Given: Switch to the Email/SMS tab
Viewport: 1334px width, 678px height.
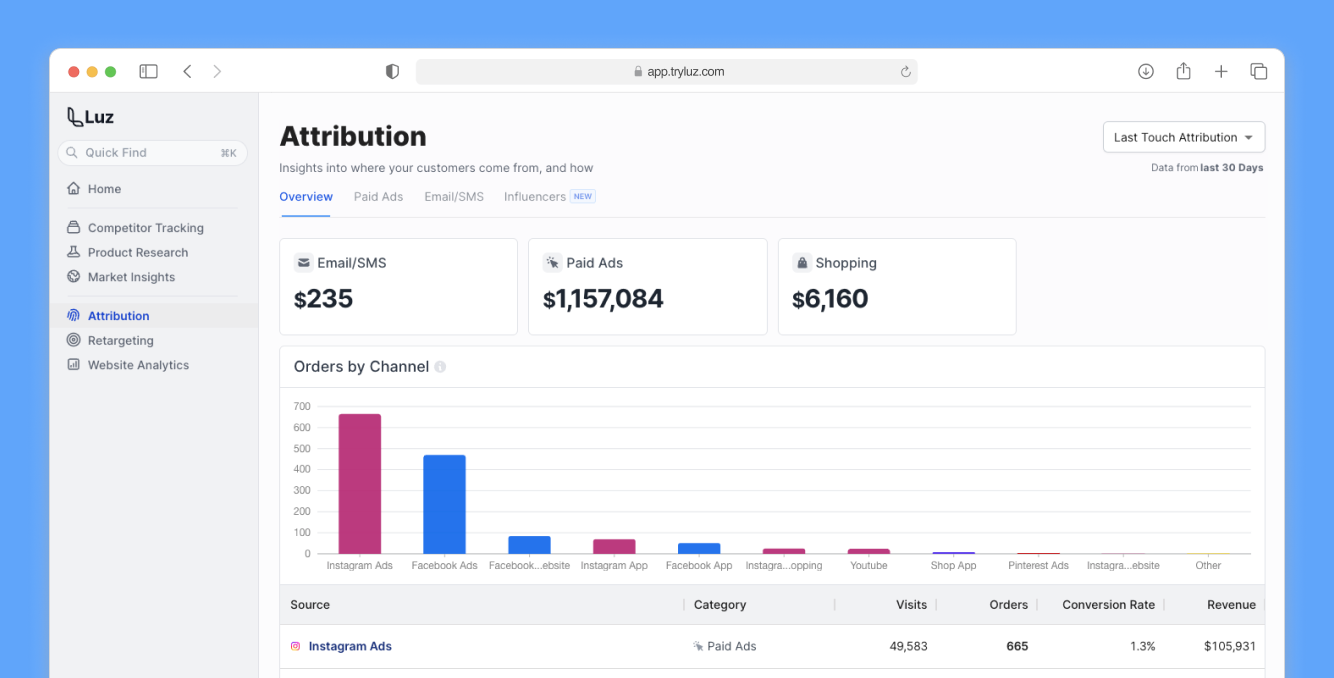Looking at the screenshot, I should click(453, 197).
